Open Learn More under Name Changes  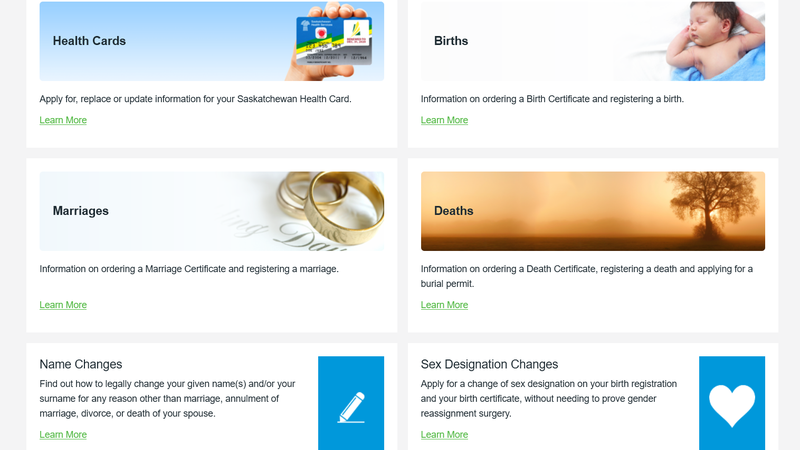[63, 434]
